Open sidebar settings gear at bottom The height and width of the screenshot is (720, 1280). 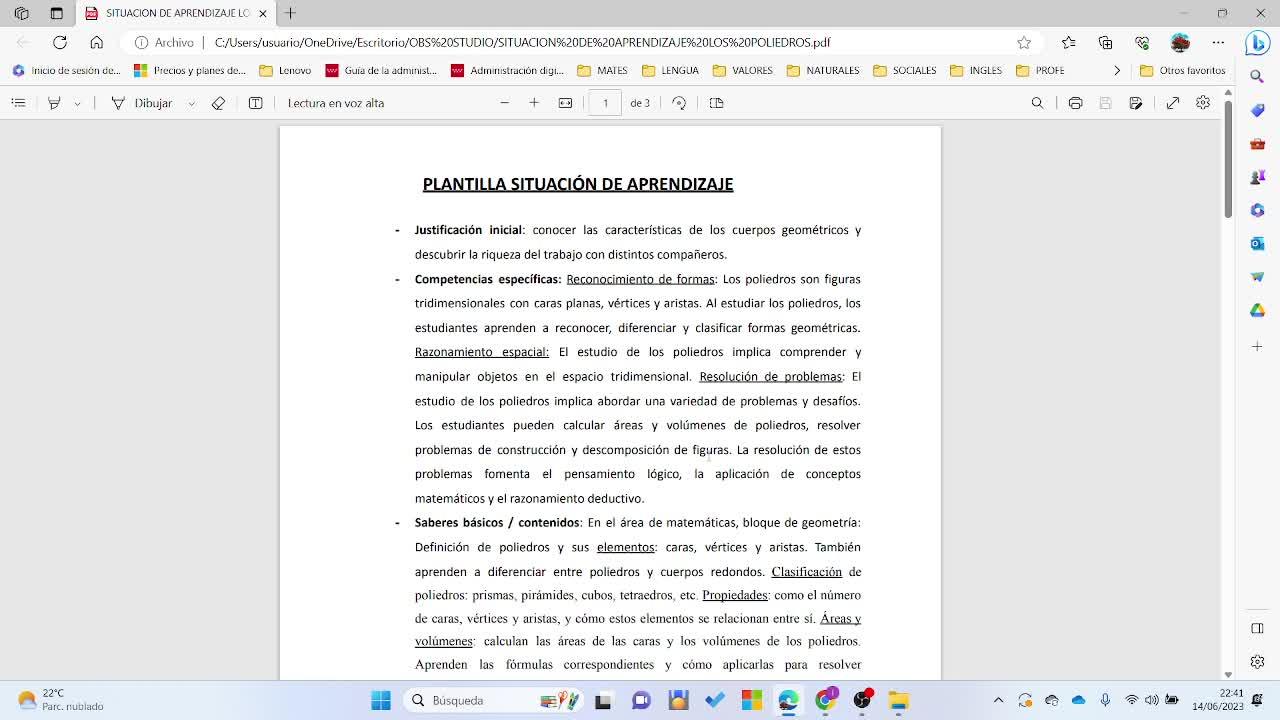(x=1257, y=662)
